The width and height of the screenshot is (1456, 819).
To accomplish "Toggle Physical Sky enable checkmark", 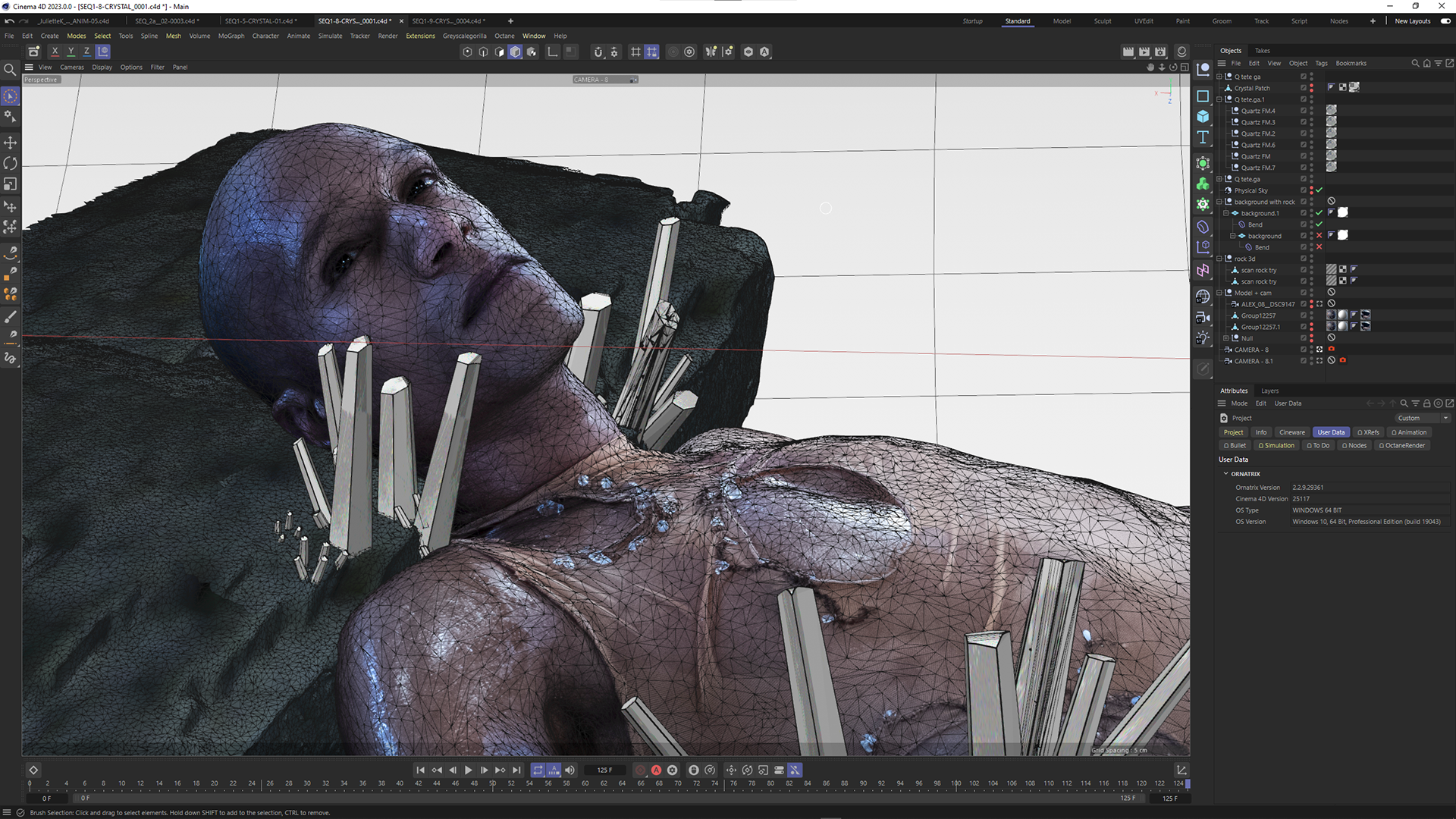I will tap(1319, 190).
